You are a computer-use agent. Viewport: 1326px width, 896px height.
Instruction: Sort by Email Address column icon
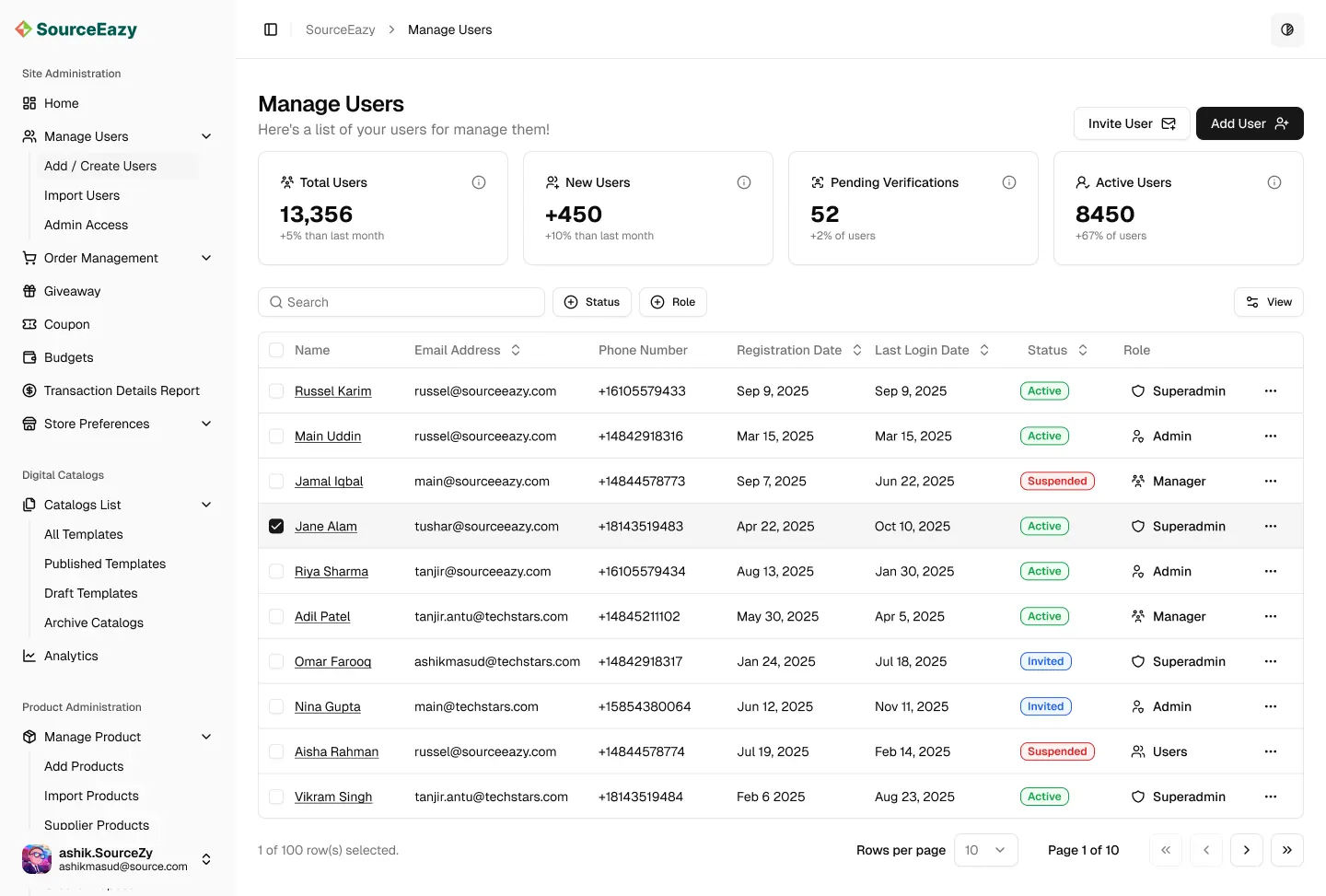pos(516,350)
